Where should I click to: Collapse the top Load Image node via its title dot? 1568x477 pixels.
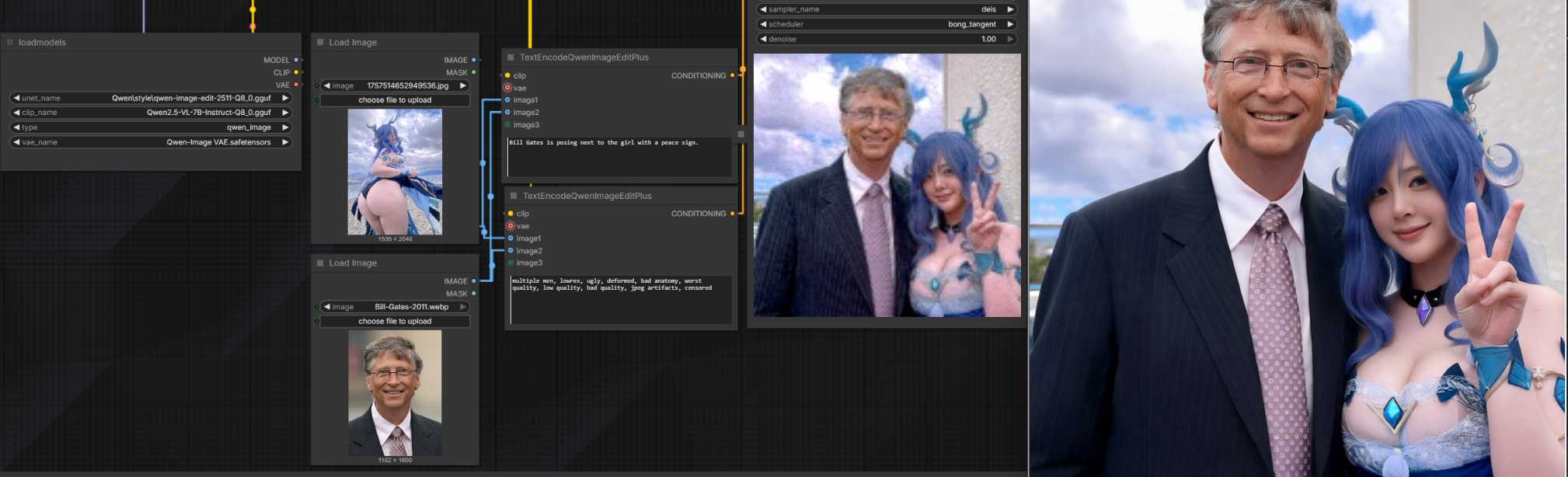tap(320, 42)
